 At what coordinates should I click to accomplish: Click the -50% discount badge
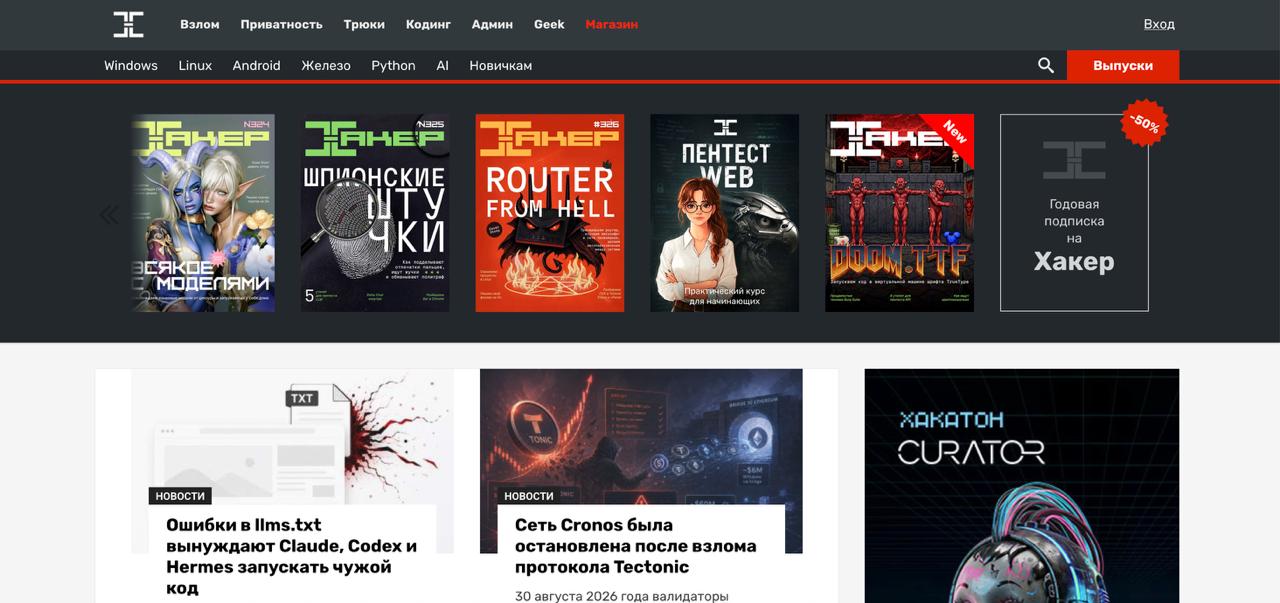(1144, 123)
